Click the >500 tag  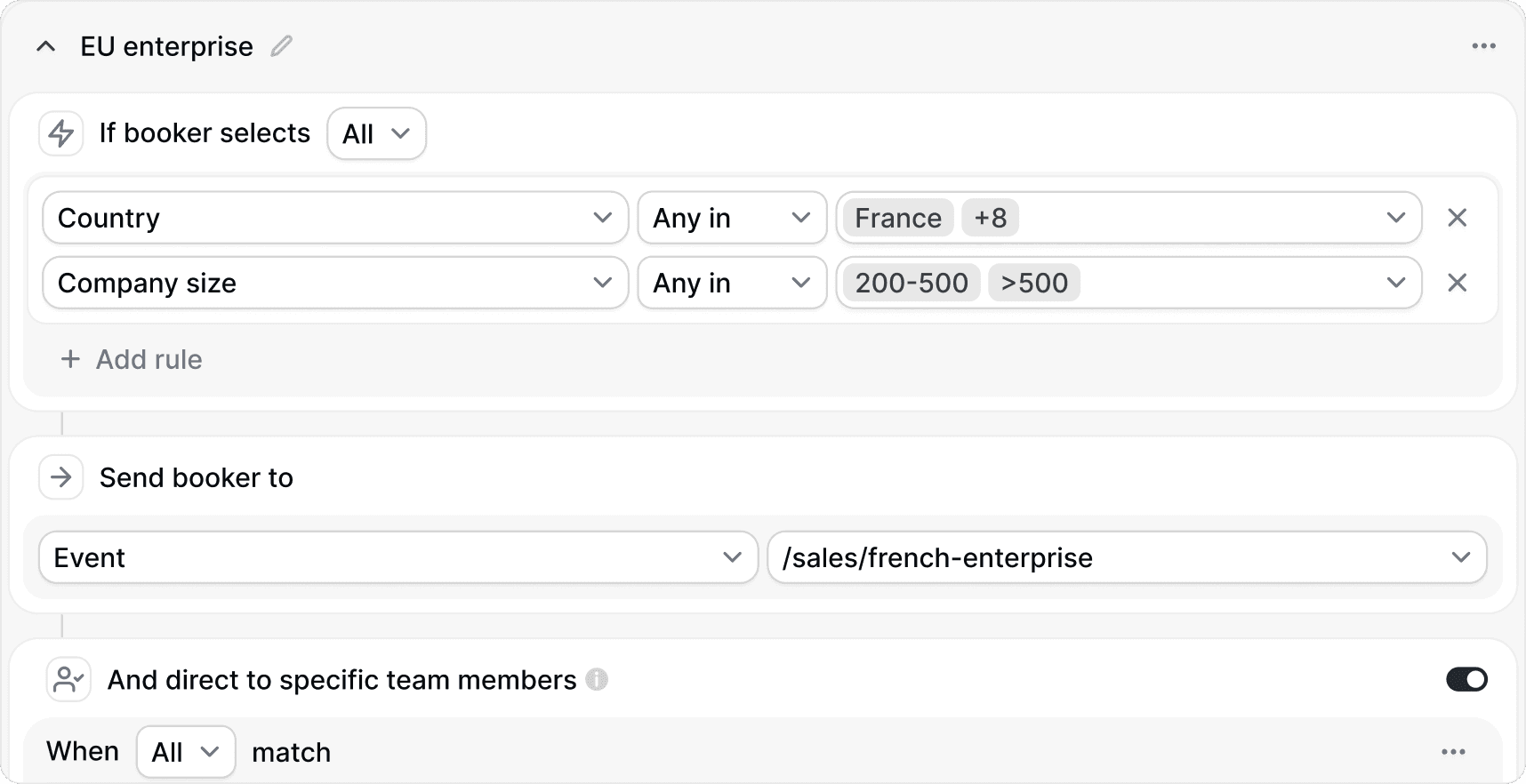tap(1034, 283)
